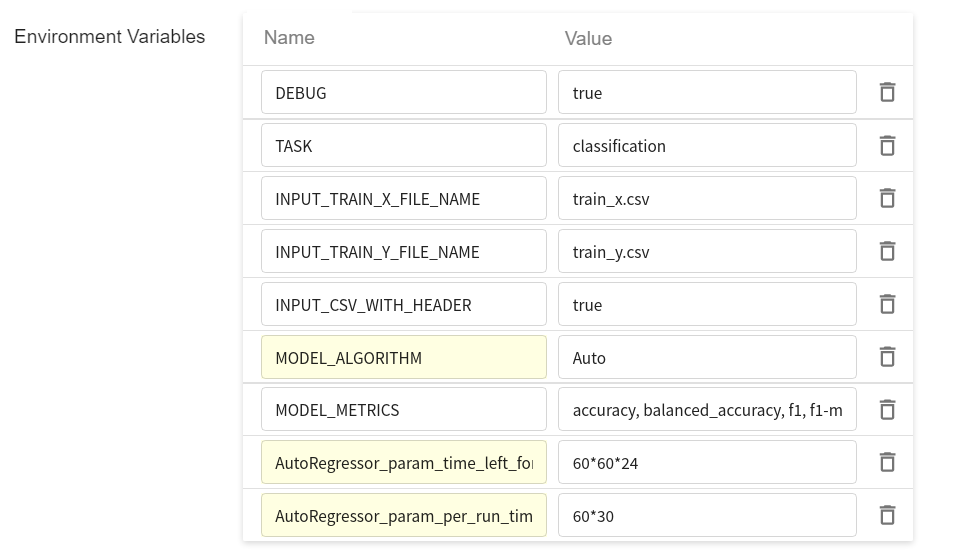Image resolution: width=967 pixels, height=559 pixels.
Task: Select the train_x.csv value field
Action: (x=706, y=198)
